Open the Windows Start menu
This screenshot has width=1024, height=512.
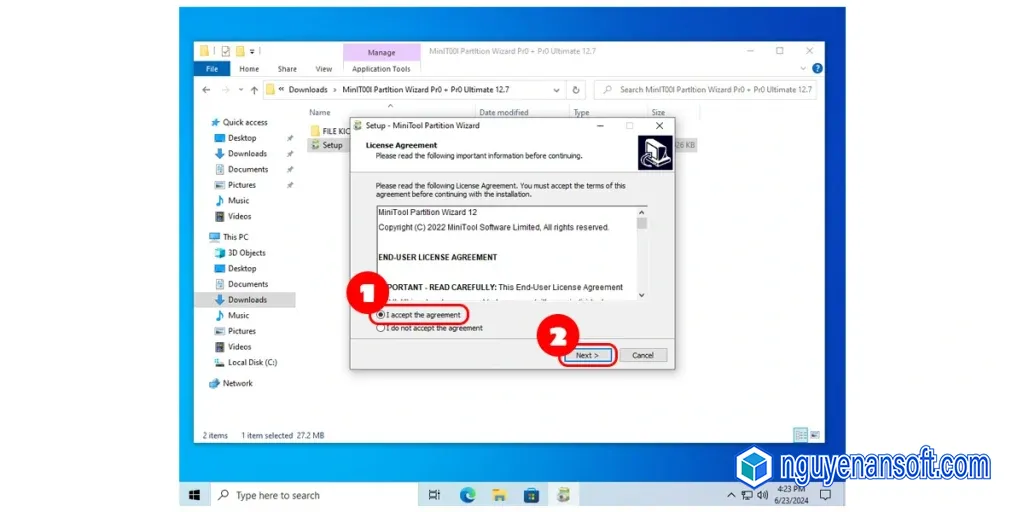pos(195,495)
